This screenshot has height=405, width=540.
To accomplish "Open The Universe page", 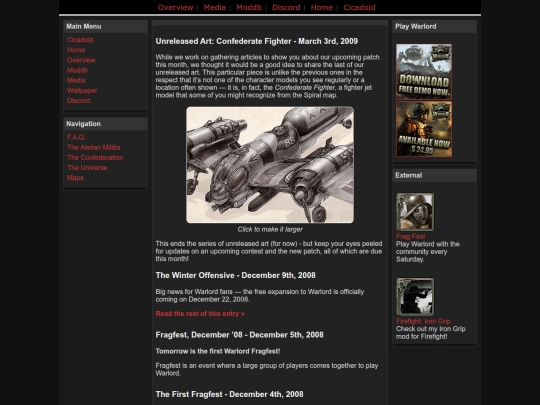I will click(x=87, y=168).
